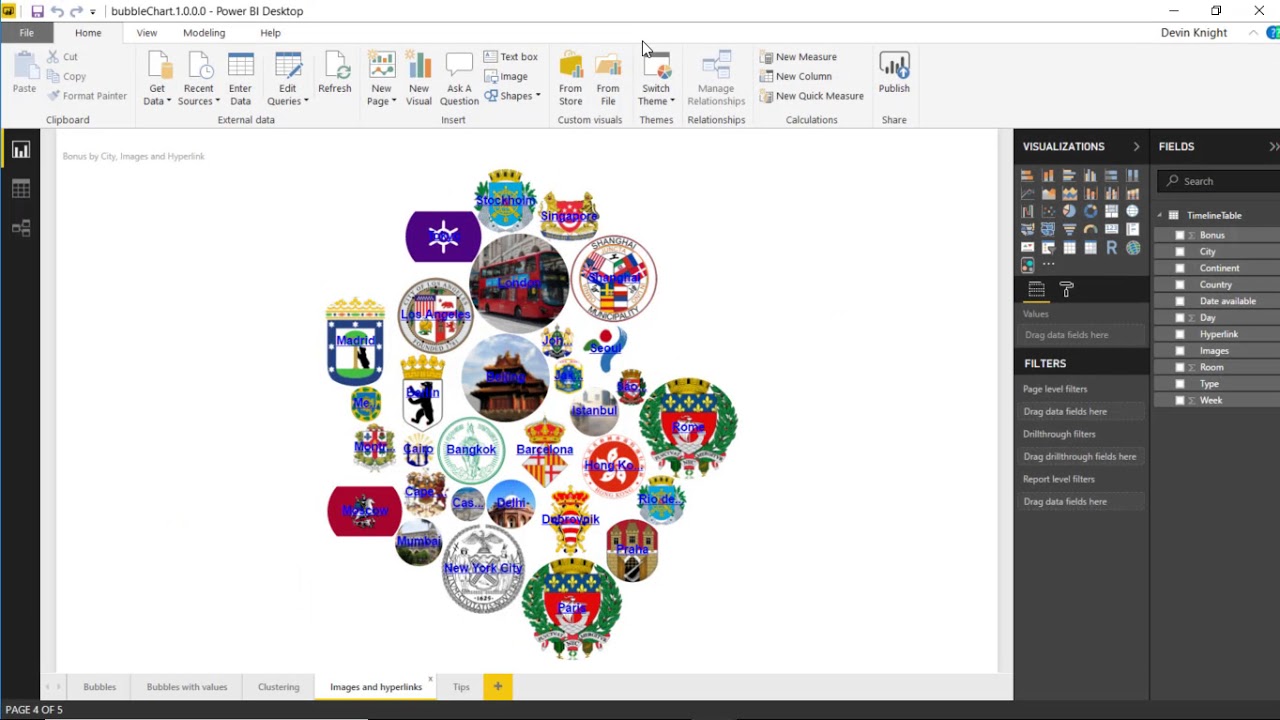
Task: Add a New Visual from the ribbon
Action: (x=419, y=79)
